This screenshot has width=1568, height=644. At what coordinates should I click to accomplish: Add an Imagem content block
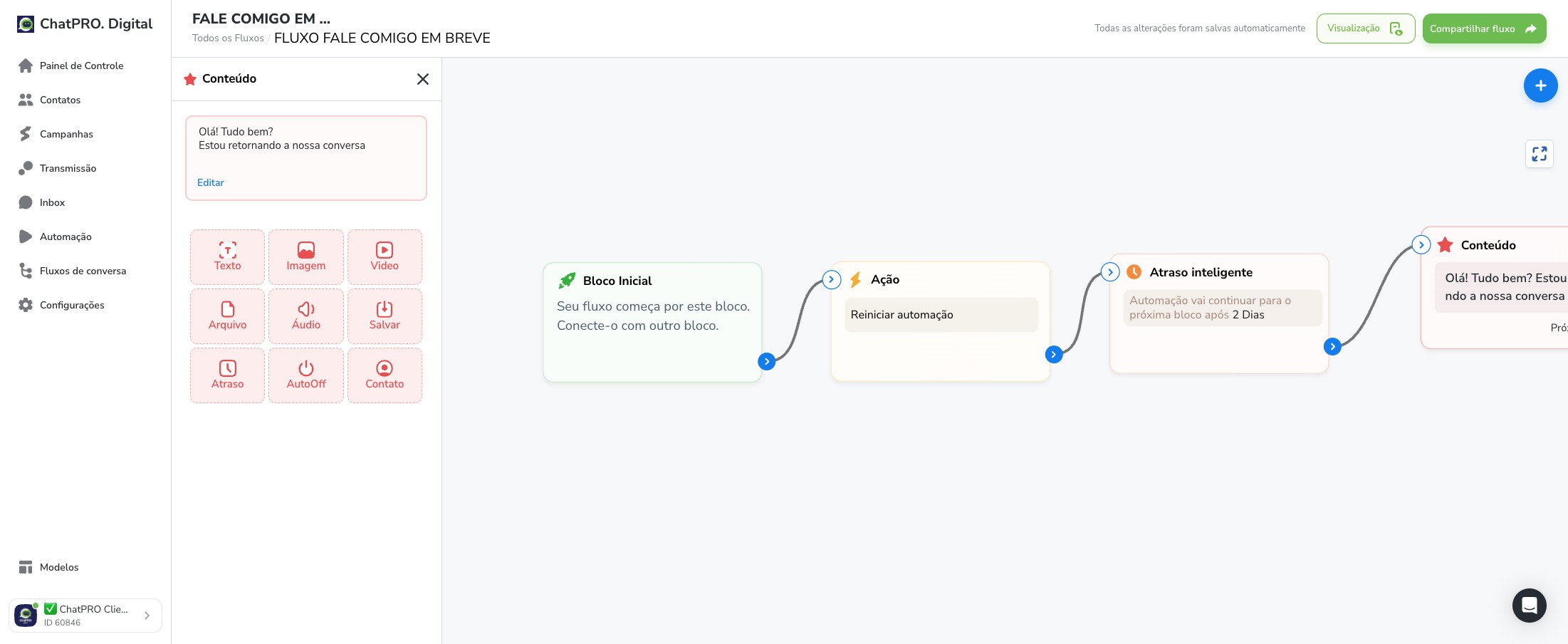306,257
